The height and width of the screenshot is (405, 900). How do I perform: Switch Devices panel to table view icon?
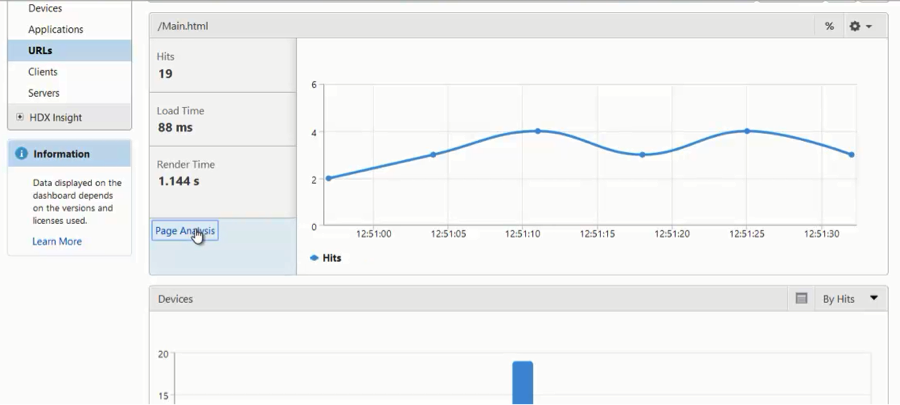click(801, 299)
